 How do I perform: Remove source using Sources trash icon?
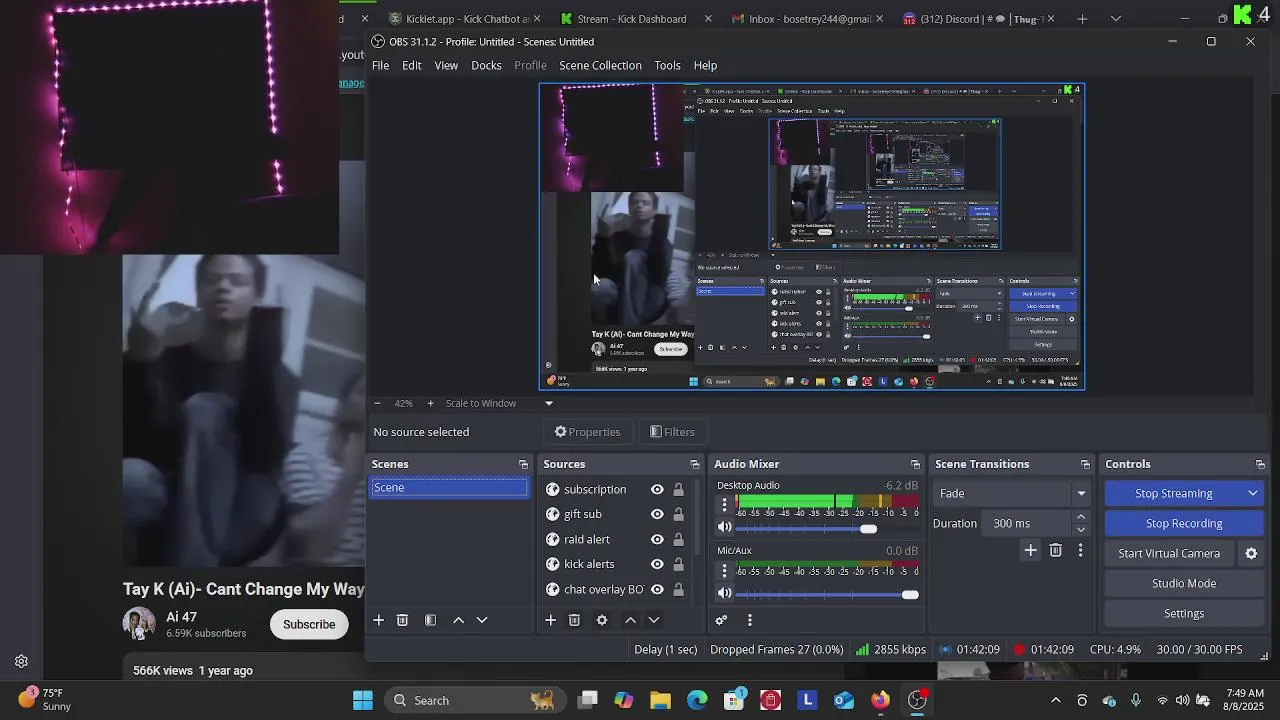click(574, 620)
